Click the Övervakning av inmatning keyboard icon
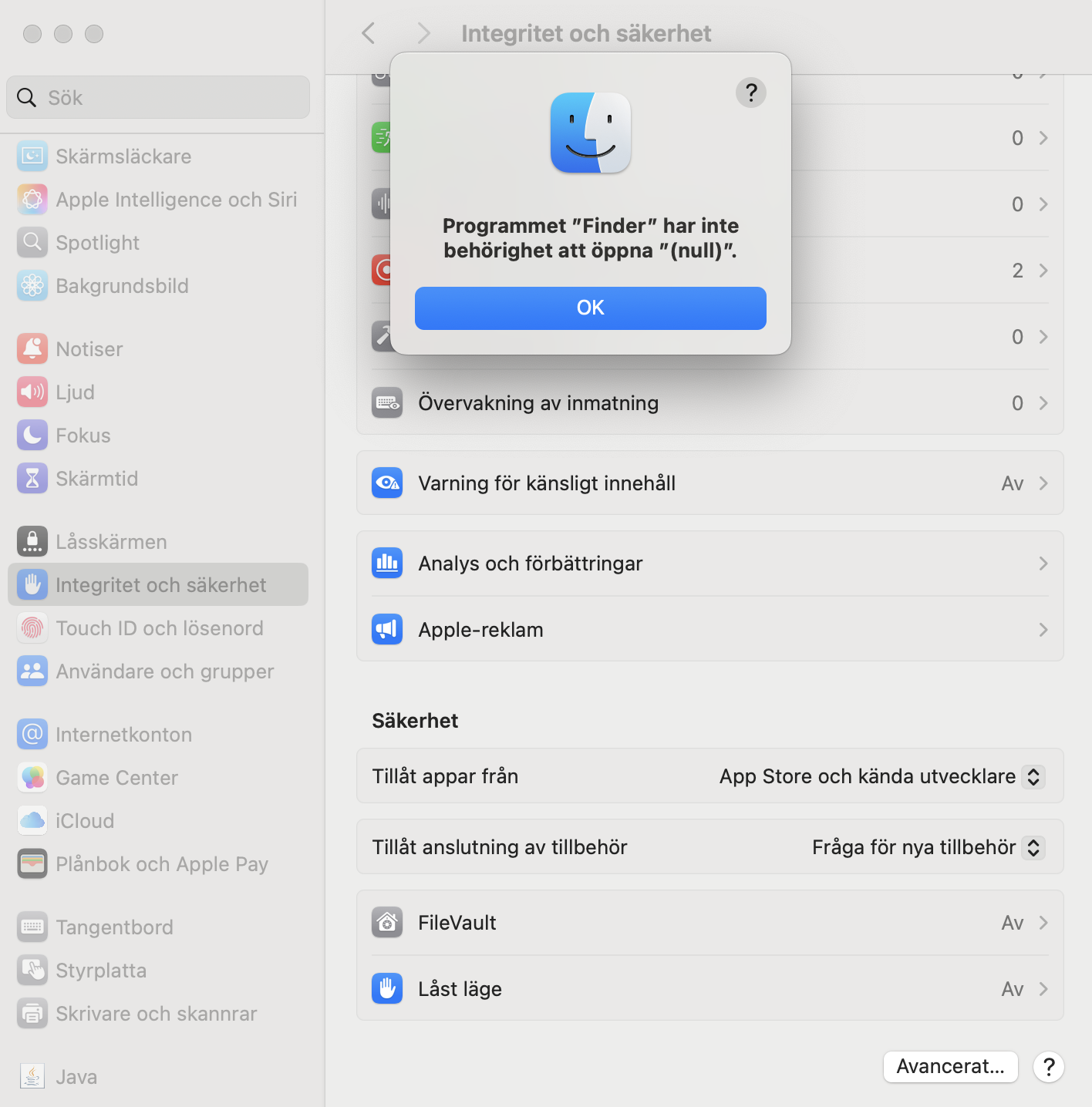Image resolution: width=1092 pixels, height=1107 pixels. click(x=387, y=403)
